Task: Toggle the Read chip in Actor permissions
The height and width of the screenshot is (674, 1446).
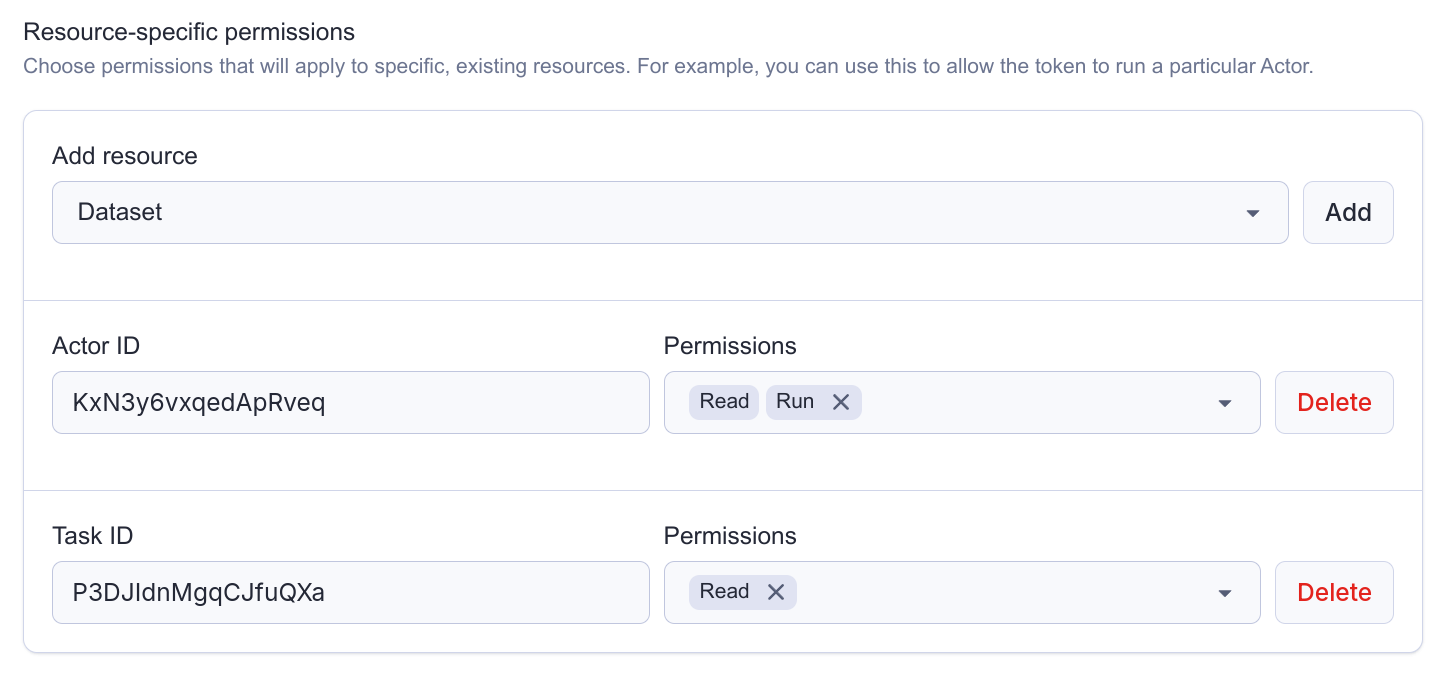Action: pos(723,401)
